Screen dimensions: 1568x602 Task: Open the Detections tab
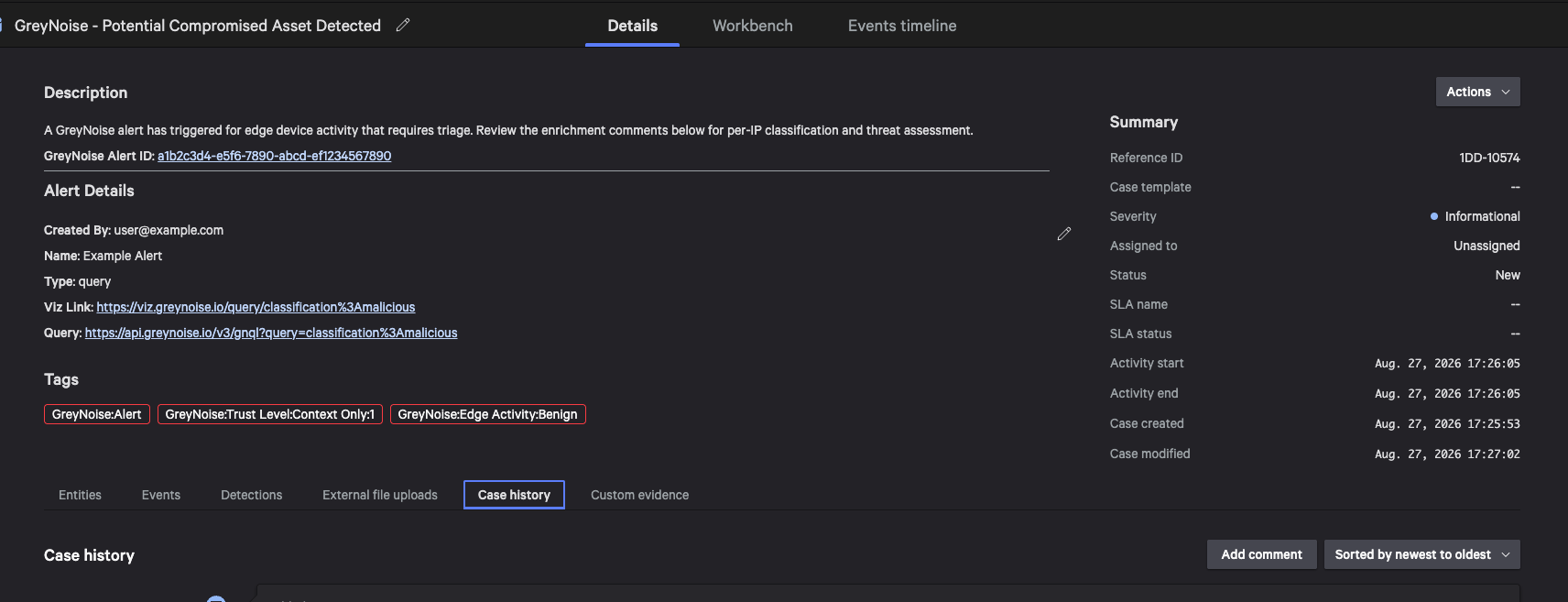tap(251, 495)
